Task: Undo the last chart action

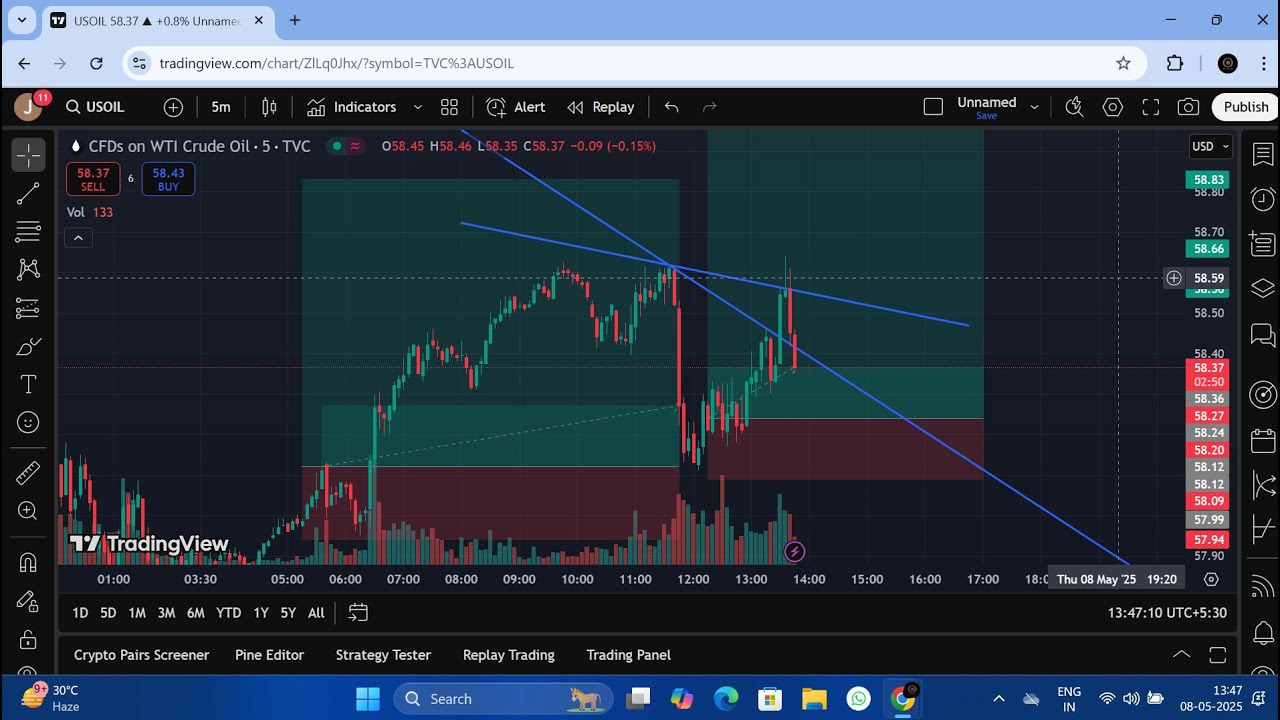Action: (x=672, y=107)
